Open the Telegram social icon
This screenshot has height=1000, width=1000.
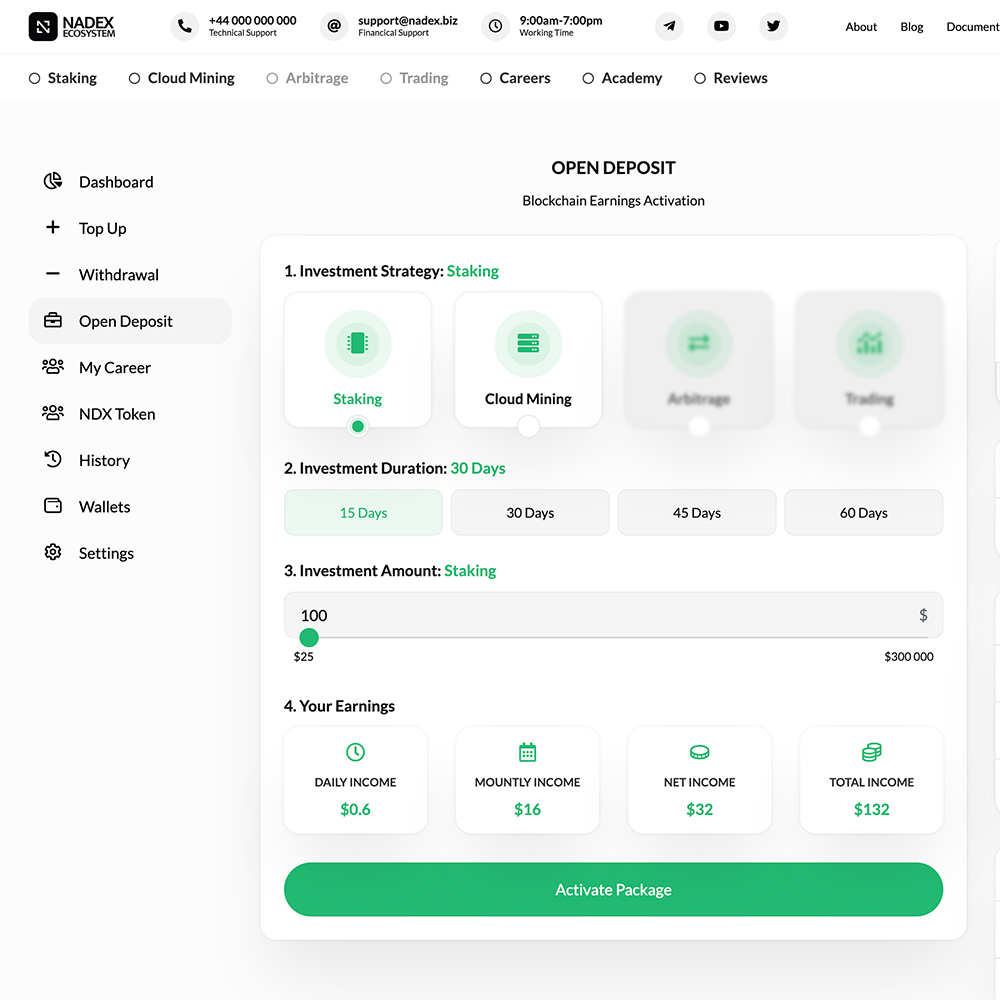point(669,26)
